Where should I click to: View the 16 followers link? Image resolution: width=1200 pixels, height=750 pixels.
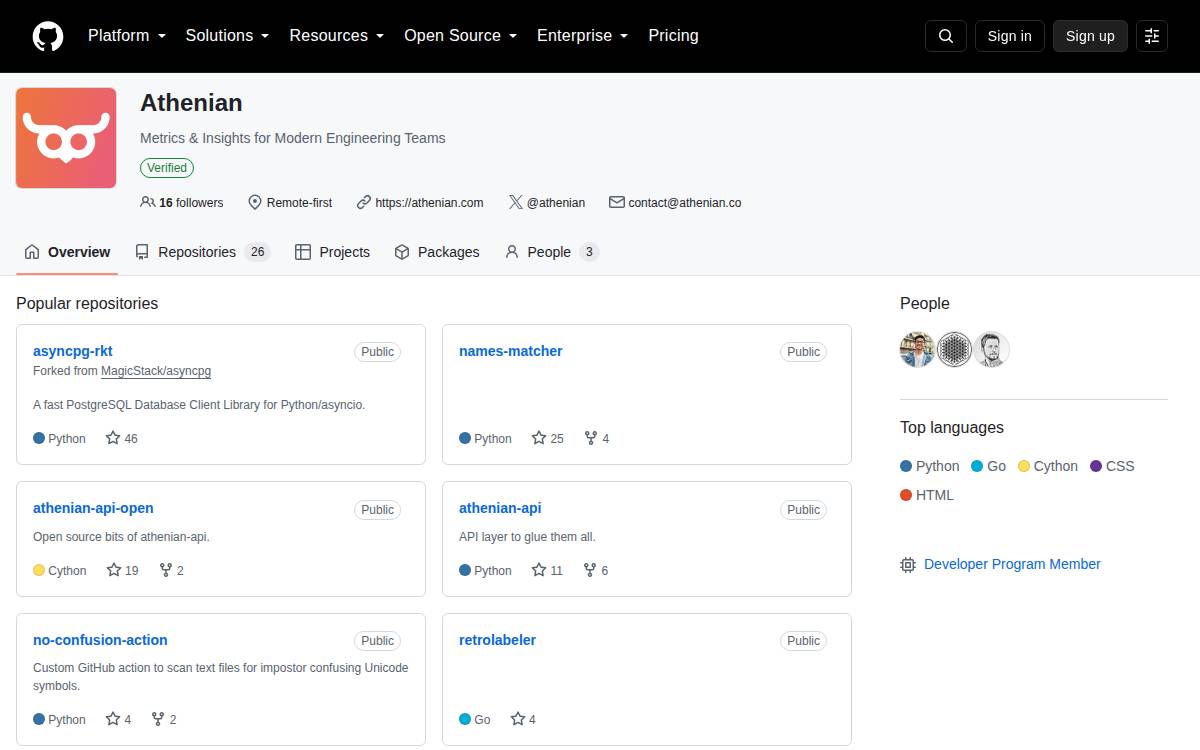tap(182, 202)
